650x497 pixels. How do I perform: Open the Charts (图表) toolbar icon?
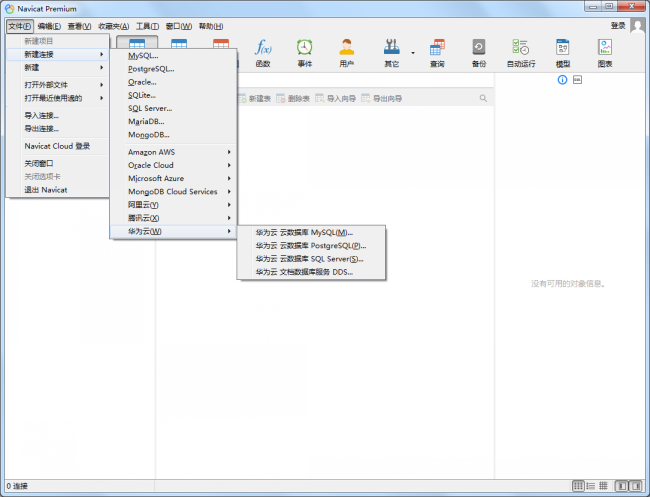(605, 53)
